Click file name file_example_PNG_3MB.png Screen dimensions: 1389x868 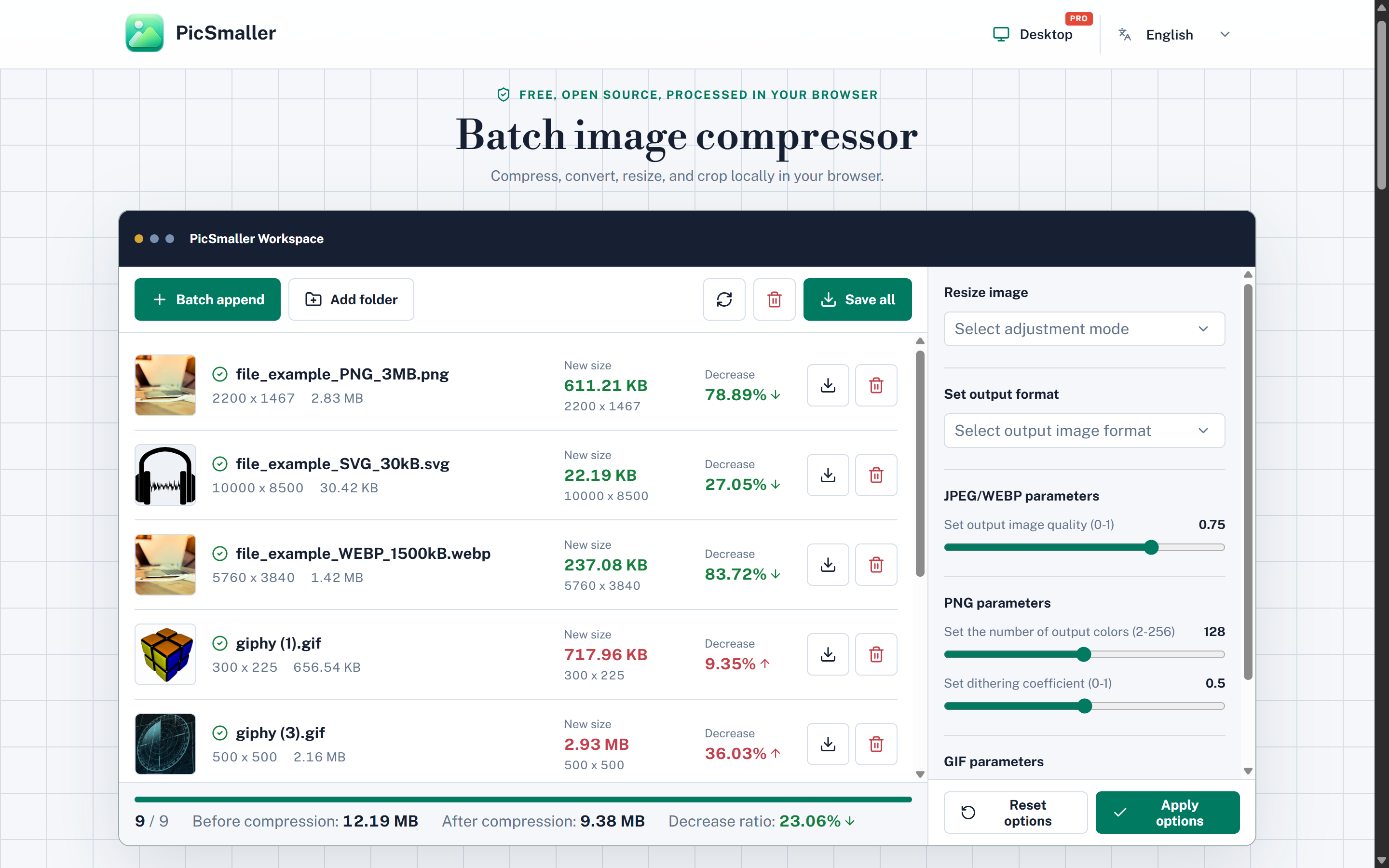[342, 374]
